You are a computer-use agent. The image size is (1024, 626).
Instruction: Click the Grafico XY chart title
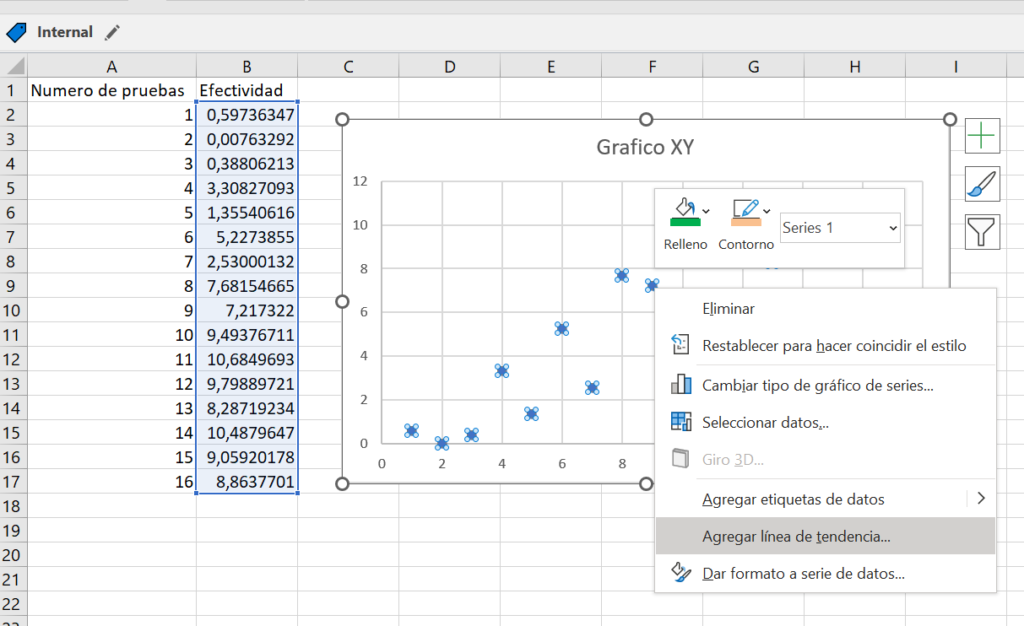645,147
